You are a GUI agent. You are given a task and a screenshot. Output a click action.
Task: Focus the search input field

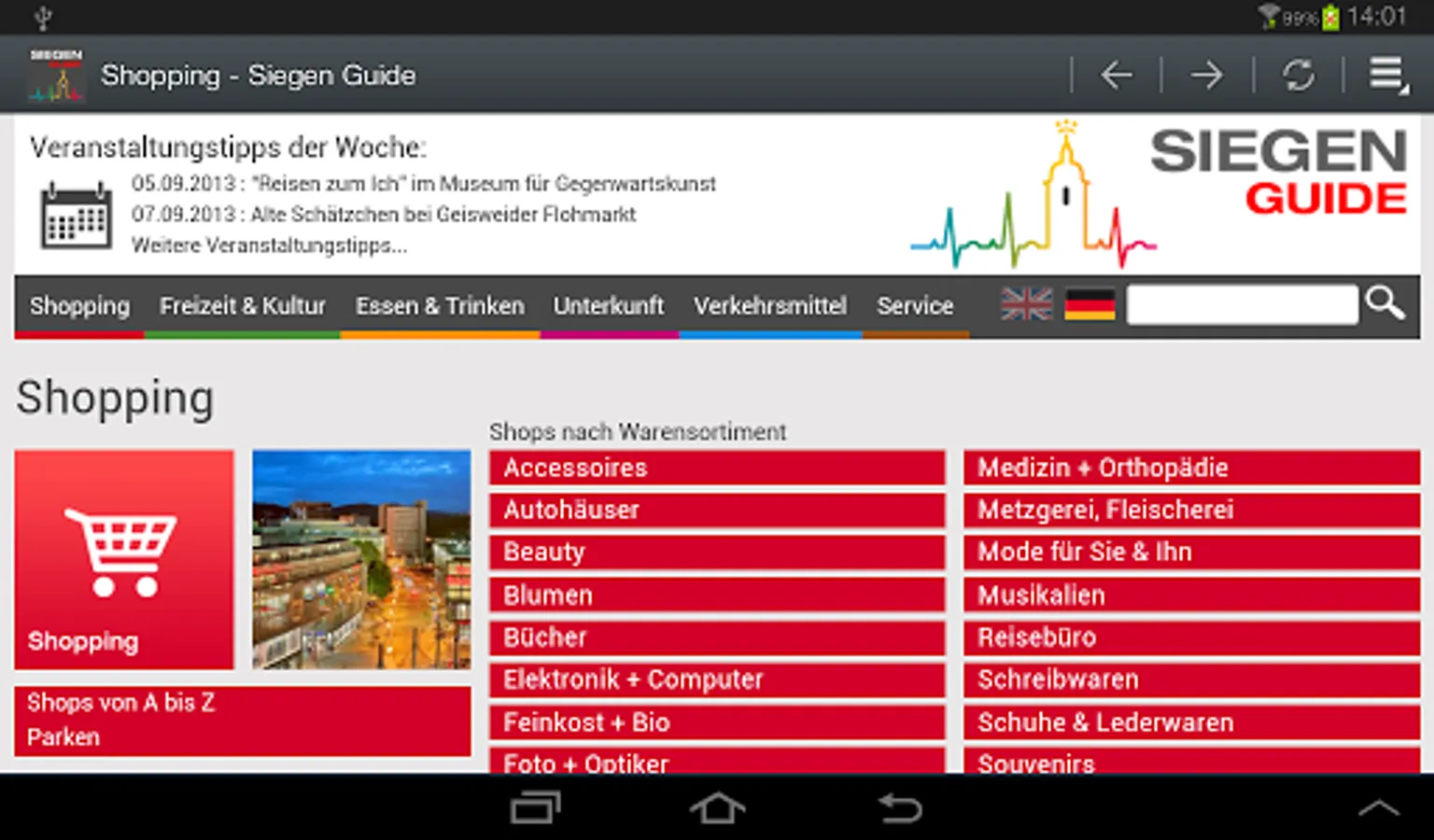[1242, 304]
